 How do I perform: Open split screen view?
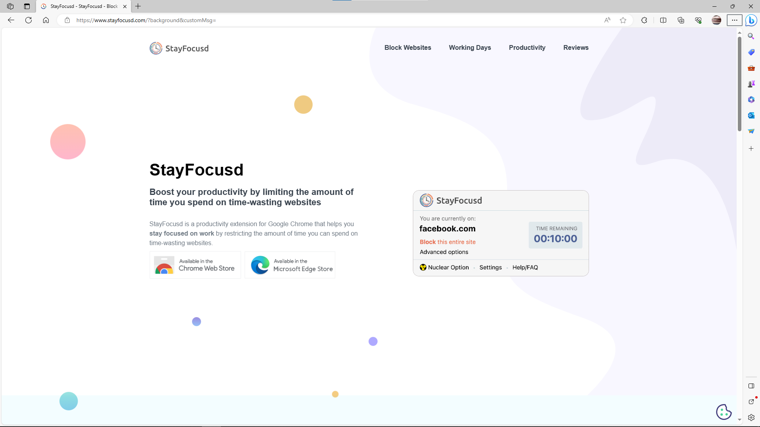663,20
